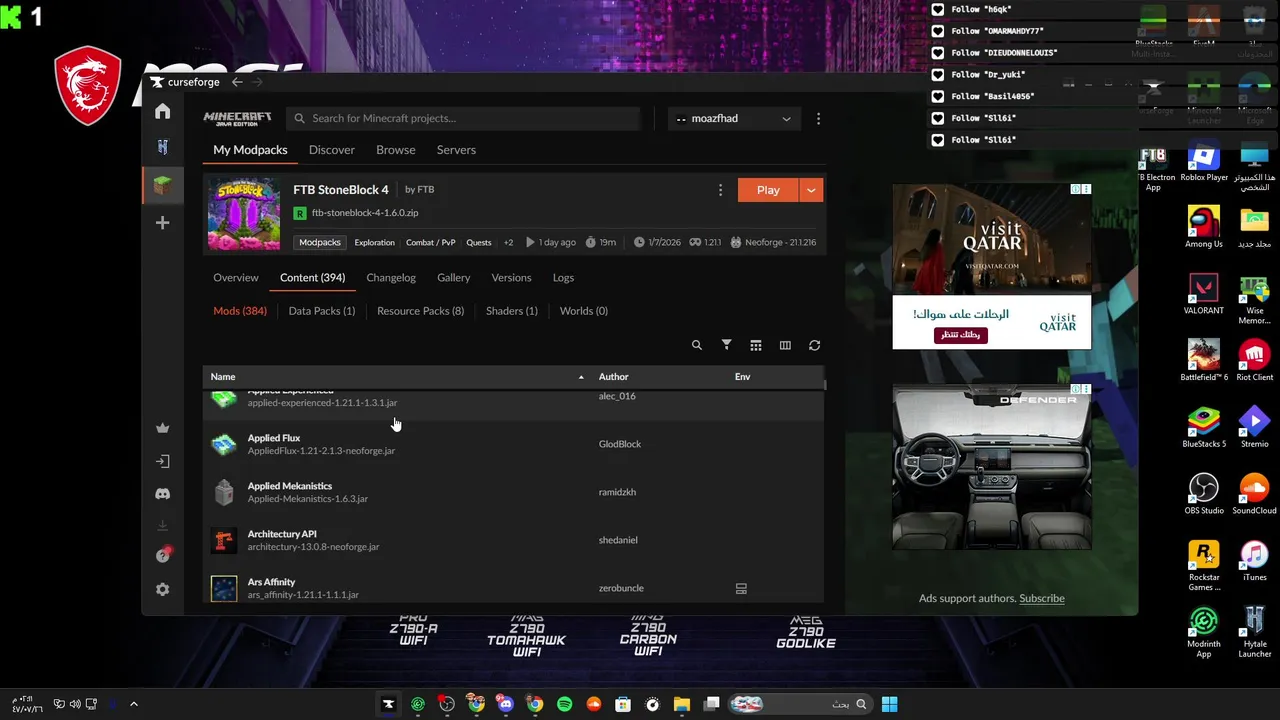The height and width of the screenshot is (720, 1280).
Task: Open the filter funnel icon above the mods table
Action: click(x=727, y=345)
